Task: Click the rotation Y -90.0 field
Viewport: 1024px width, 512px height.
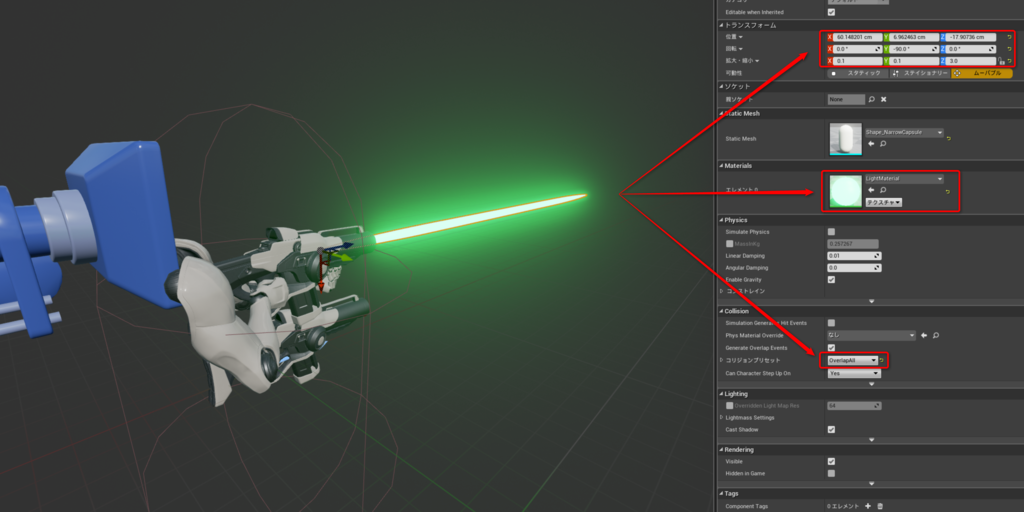Action: (x=914, y=49)
